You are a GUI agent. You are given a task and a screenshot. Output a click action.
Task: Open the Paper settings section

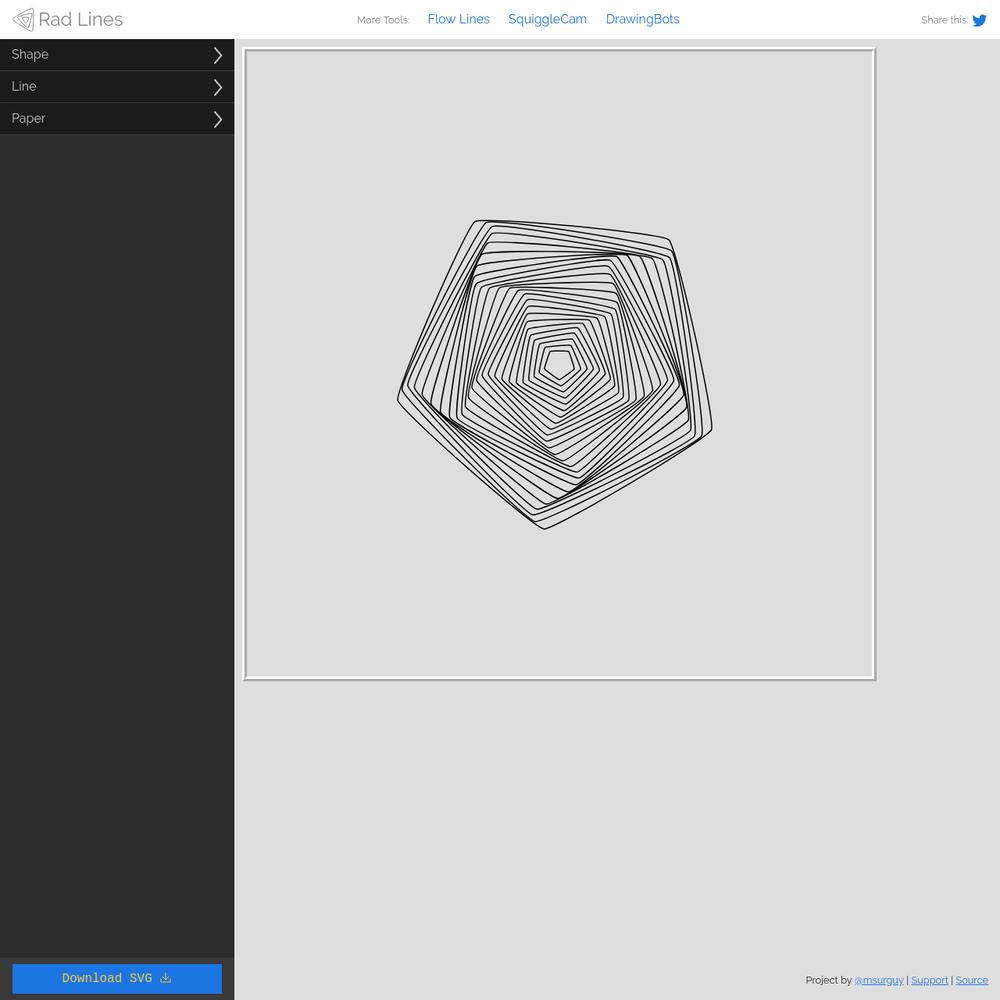click(x=117, y=119)
